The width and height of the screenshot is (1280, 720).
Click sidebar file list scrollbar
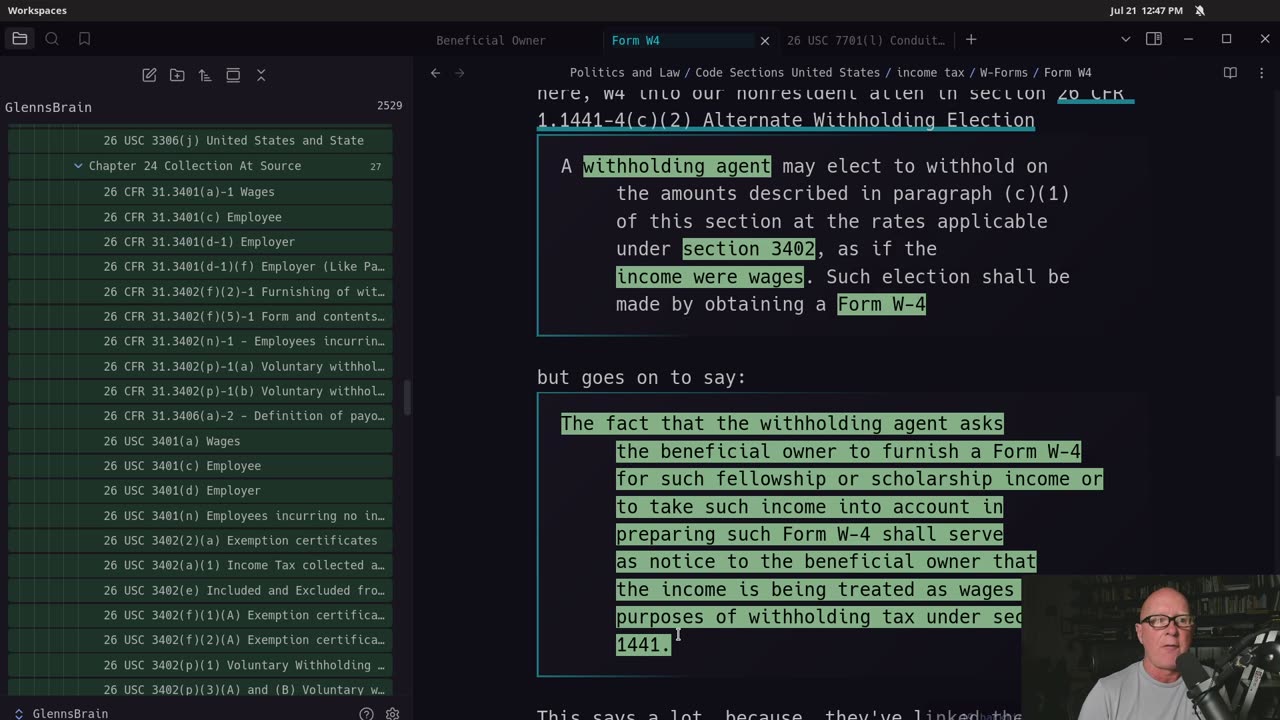pyautogui.click(x=406, y=397)
